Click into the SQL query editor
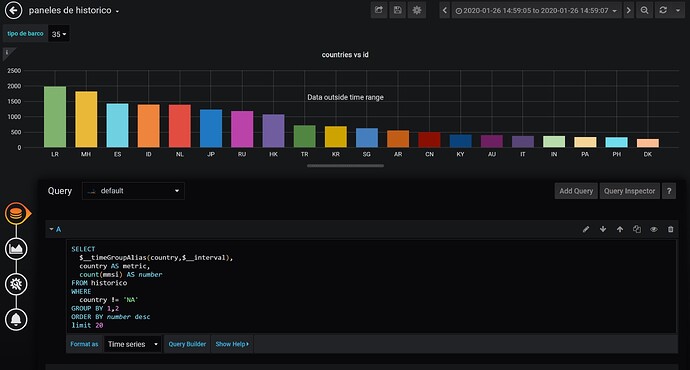690x370 pixels. (371, 286)
